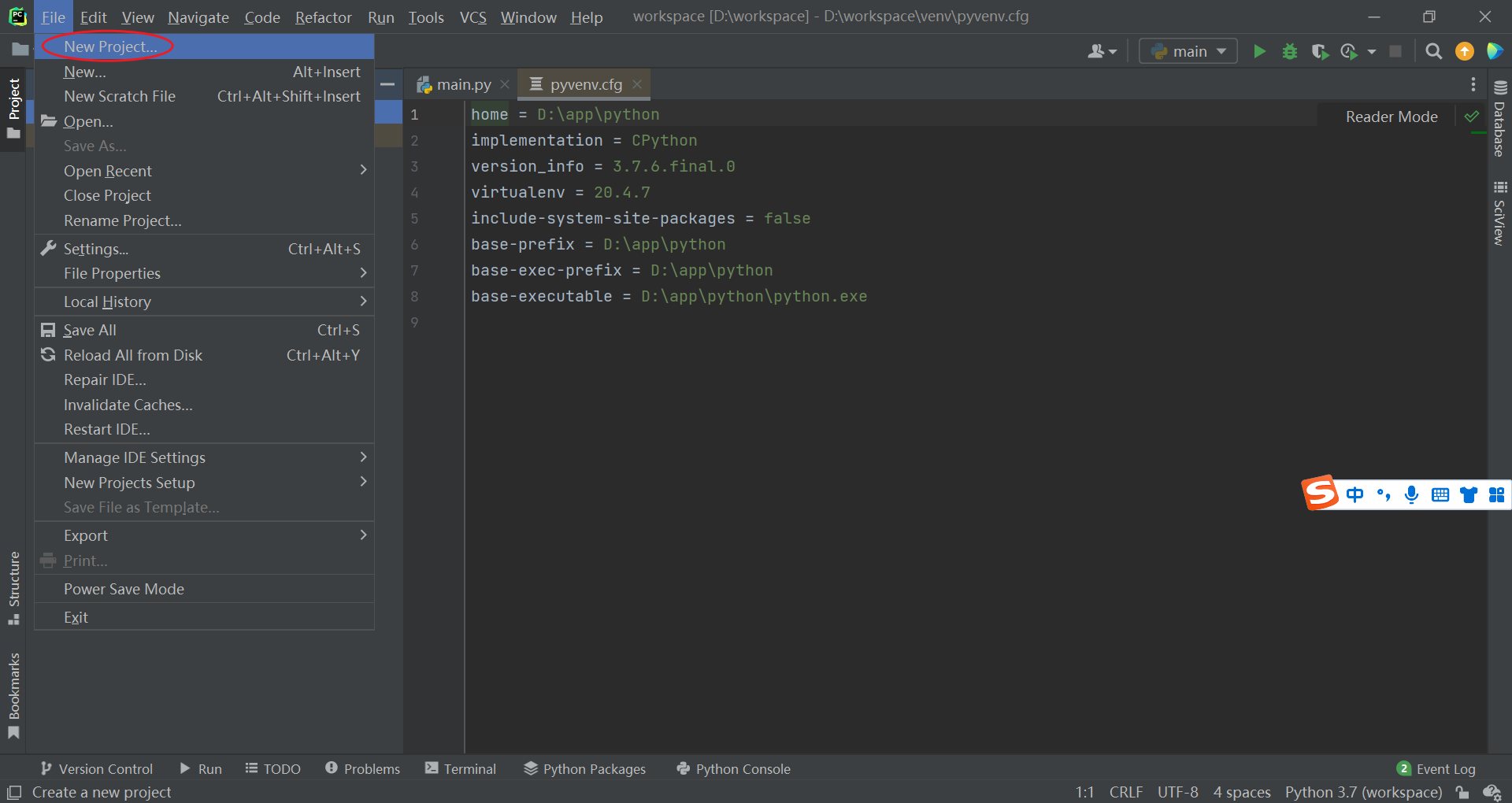Viewport: 1512px width, 803px height.
Task: Click Save All menu item
Action: click(x=204, y=330)
